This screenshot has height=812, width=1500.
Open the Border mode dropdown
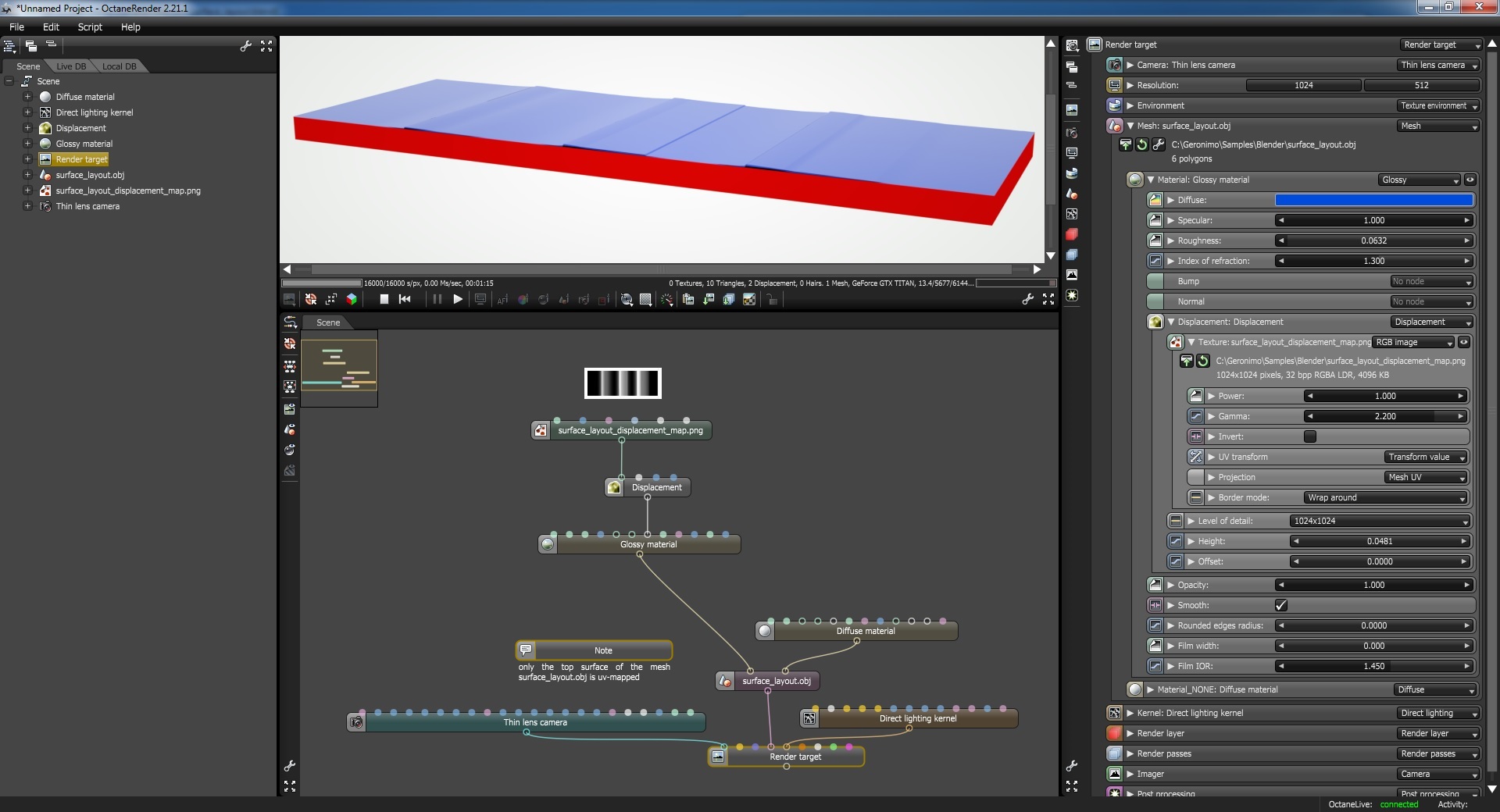coord(1384,497)
